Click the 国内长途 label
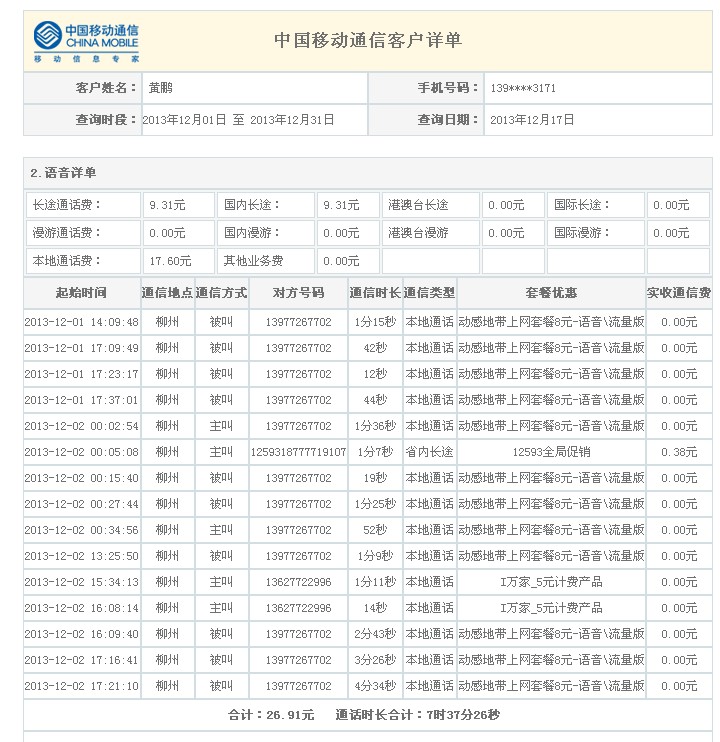The image size is (720, 742). (252, 205)
